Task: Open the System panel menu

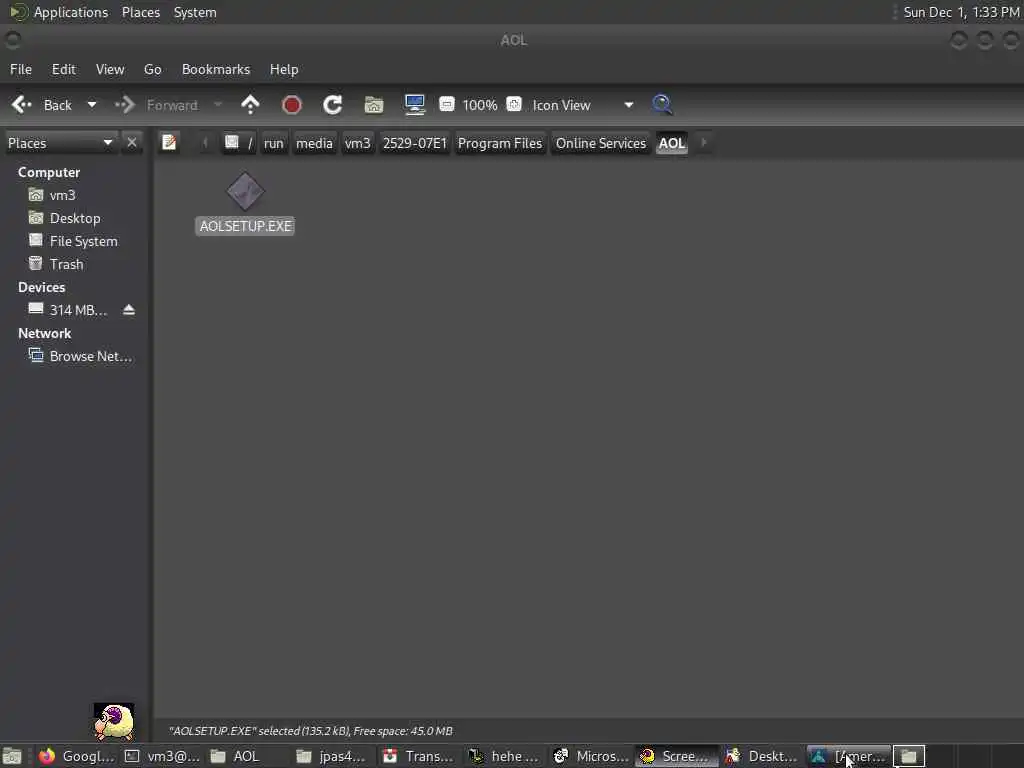Action: (195, 12)
